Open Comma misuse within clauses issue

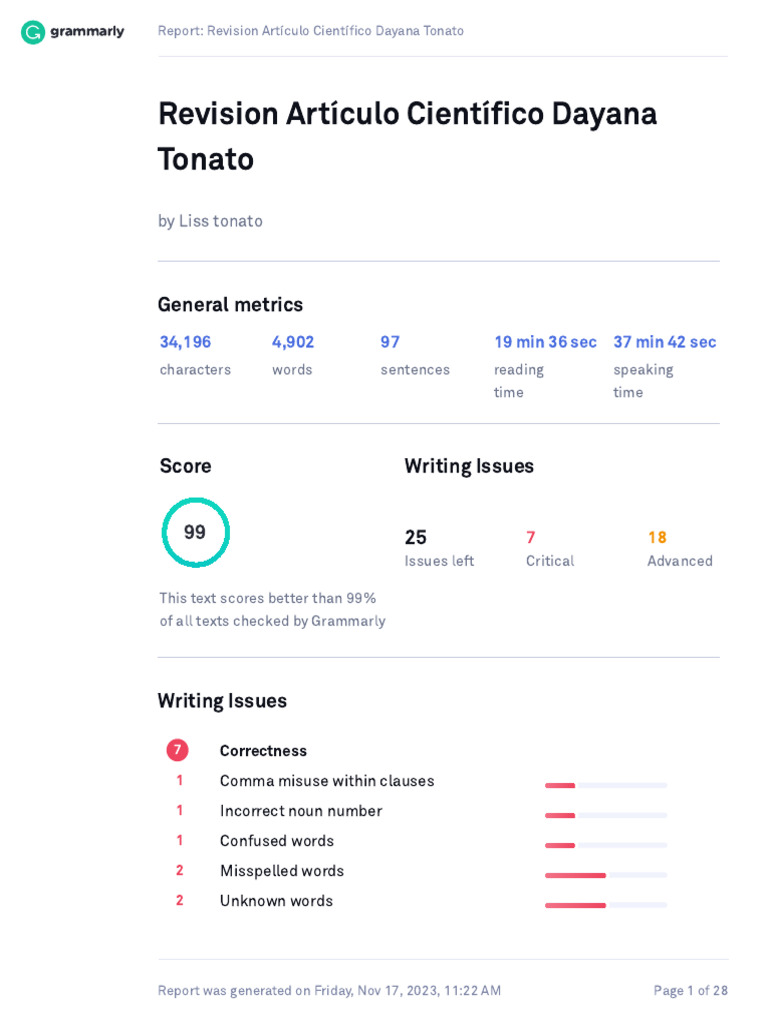pos(327,781)
